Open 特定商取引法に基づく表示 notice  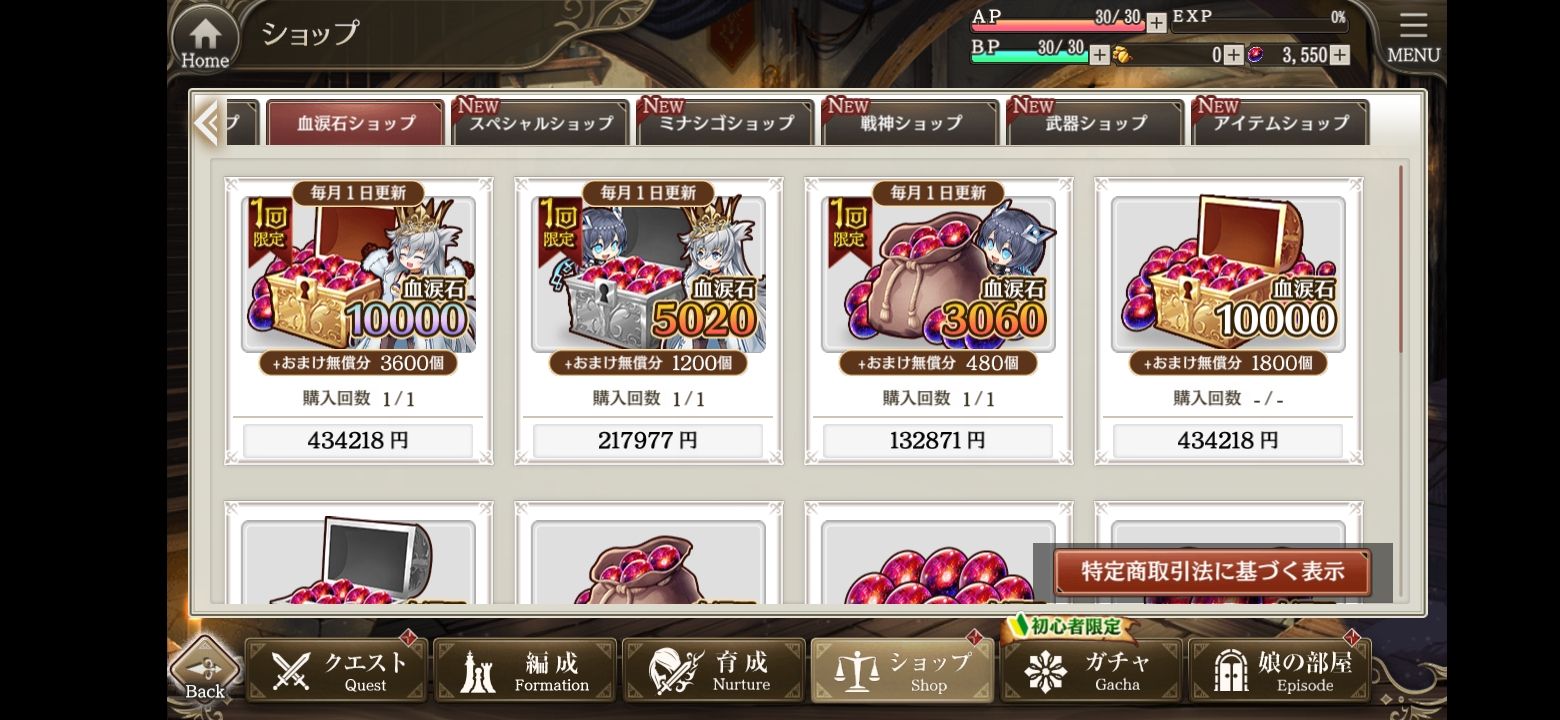[x=1212, y=572]
